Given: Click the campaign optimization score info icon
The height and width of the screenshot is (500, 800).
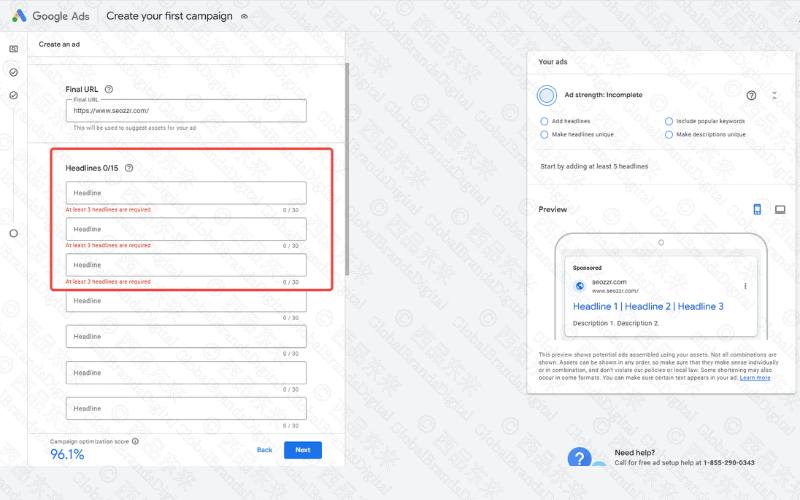Looking at the screenshot, I should (135, 440).
